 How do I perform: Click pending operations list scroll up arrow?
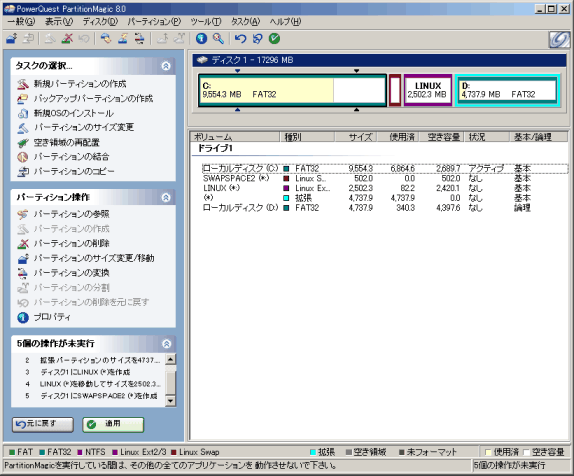click(170, 359)
